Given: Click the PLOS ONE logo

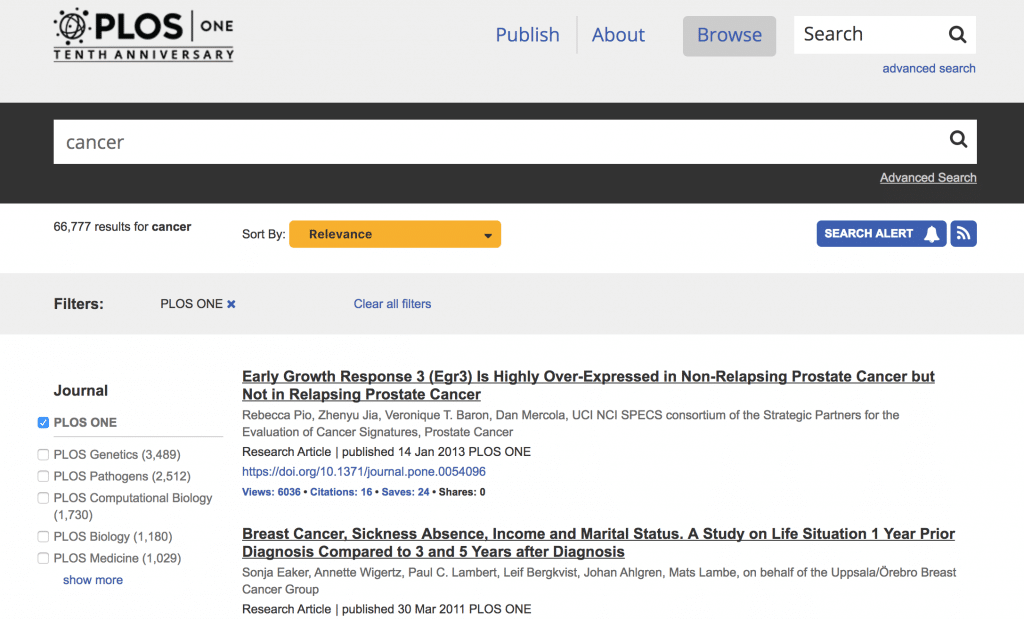Looking at the screenshot, I should tap(144, 35).
